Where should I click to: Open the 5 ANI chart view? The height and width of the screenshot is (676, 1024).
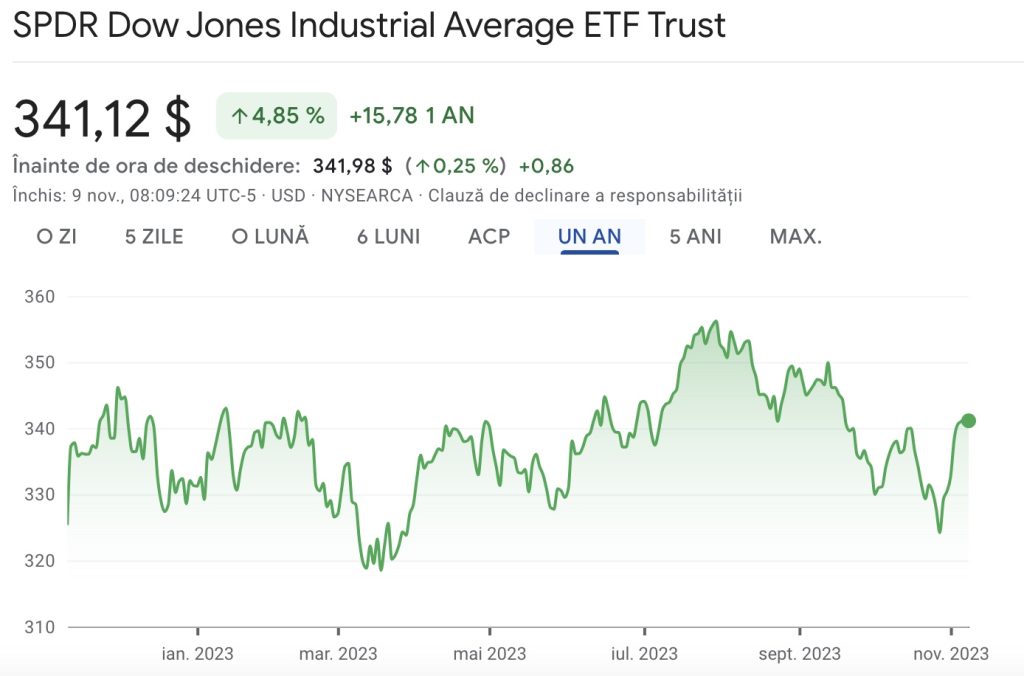(x=694, y=237)
